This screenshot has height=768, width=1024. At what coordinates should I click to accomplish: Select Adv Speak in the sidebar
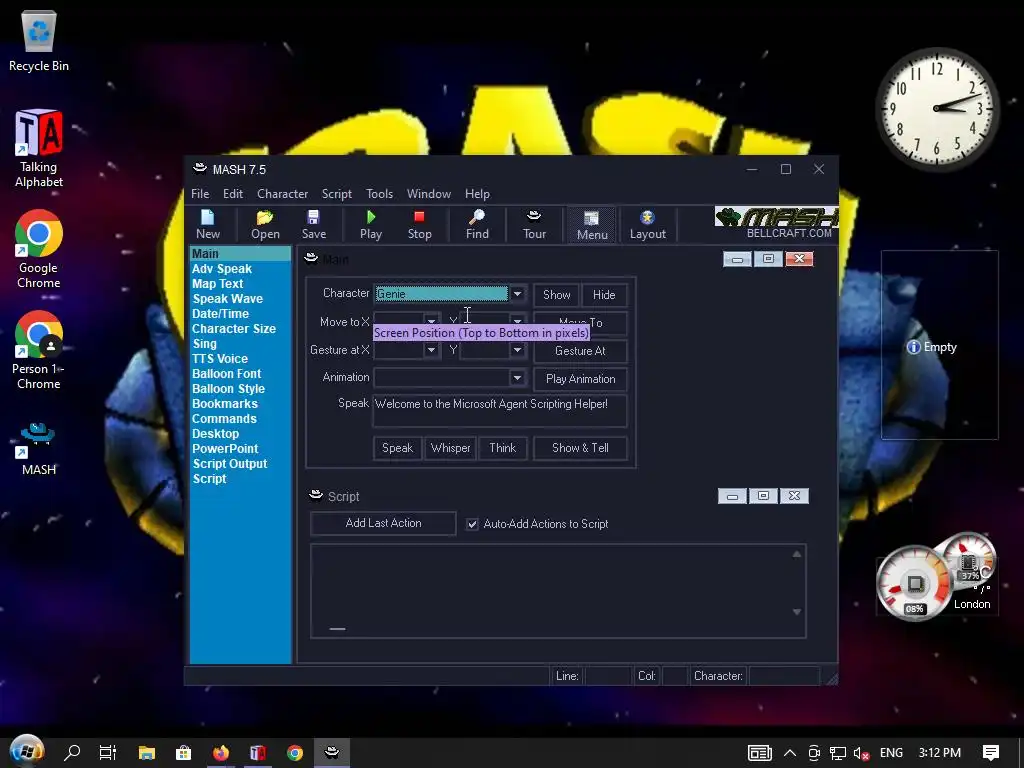pyautogui.click(x=221, y=268)
